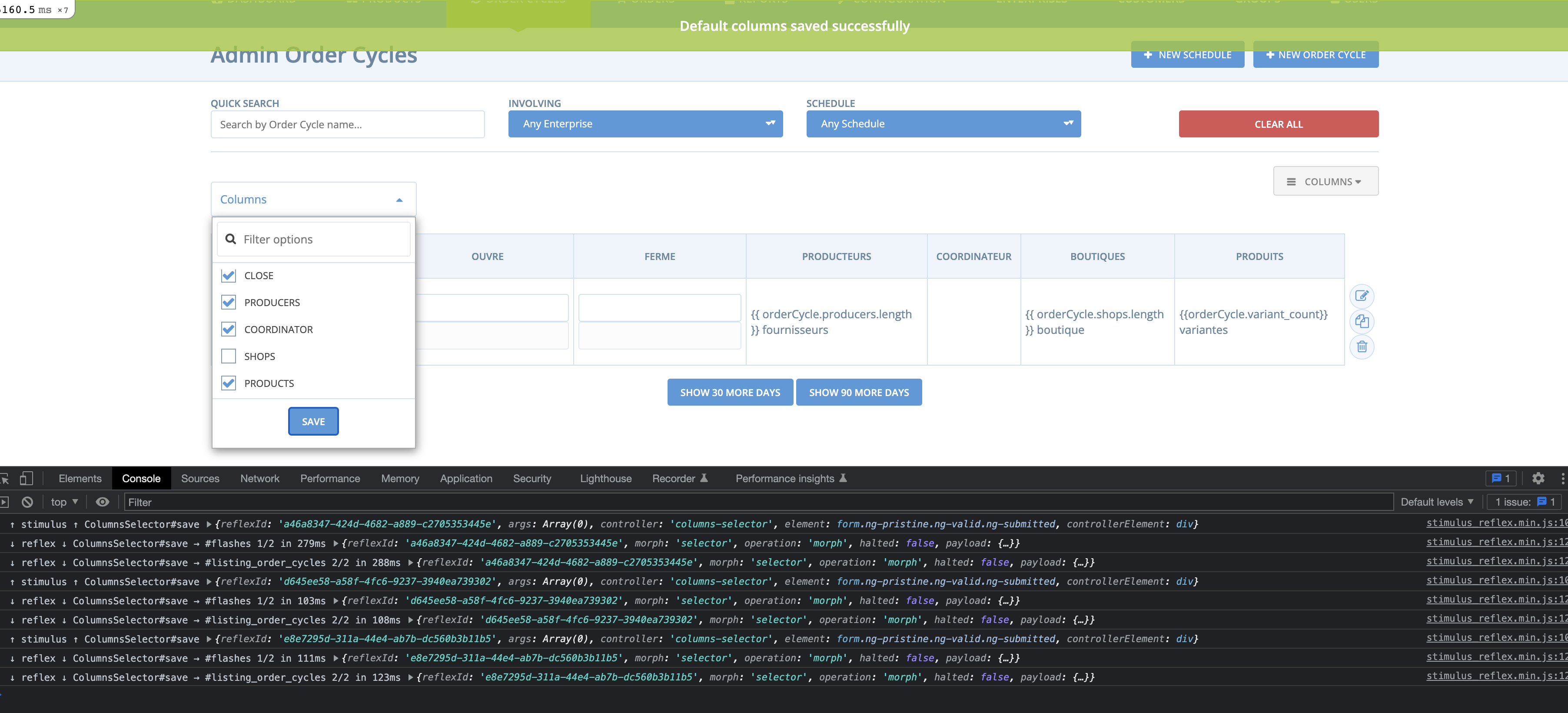Select the edit order cycle pencil icon

[x=1362, y=297]
